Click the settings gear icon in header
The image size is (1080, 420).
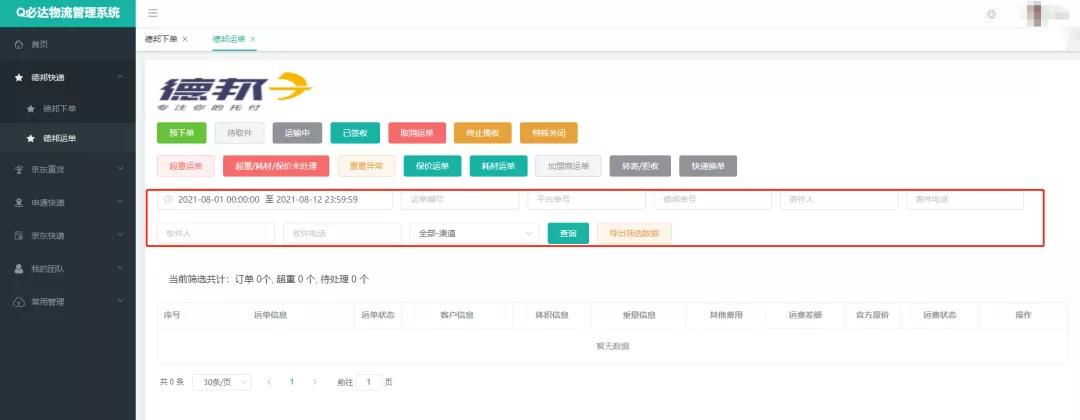coord(991,14)
